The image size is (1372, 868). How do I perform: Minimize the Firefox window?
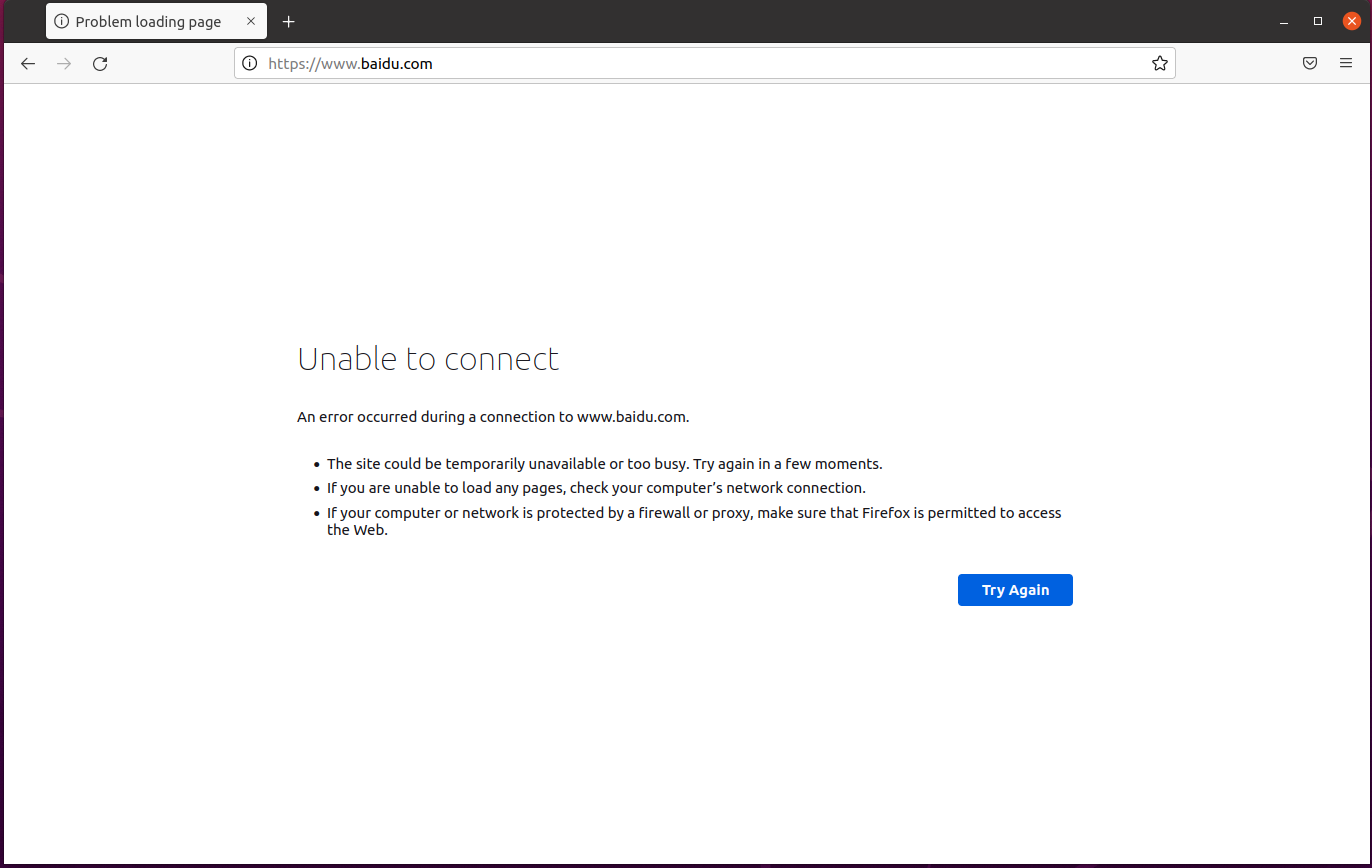coord(1284,22)
